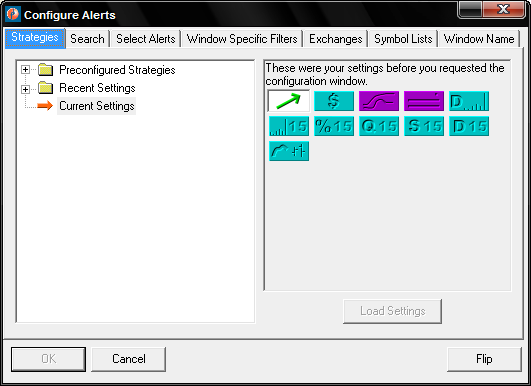Click the Cancel button
Screen dimensions: 531x386
129,359
